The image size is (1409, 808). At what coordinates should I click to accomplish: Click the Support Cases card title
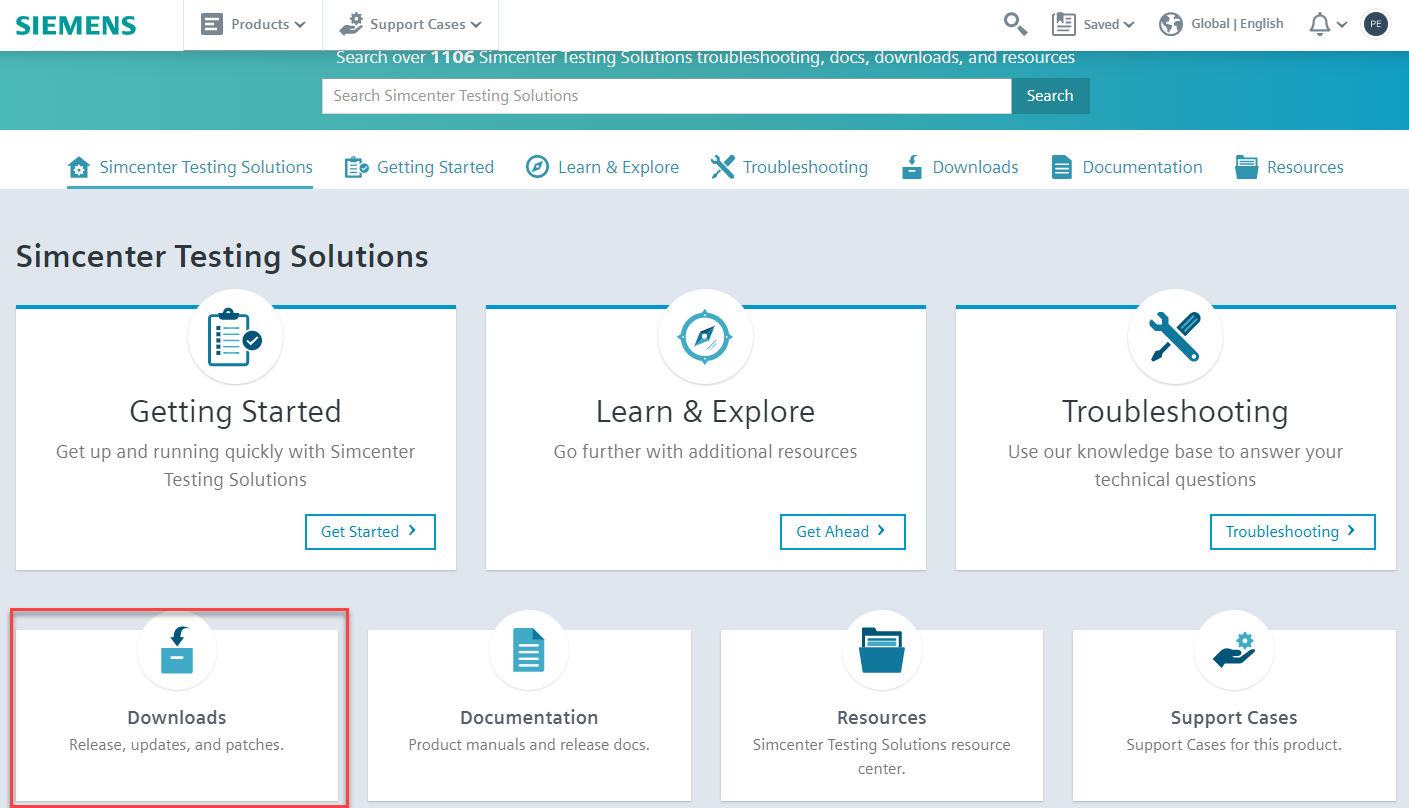(x=1234, y=718)
